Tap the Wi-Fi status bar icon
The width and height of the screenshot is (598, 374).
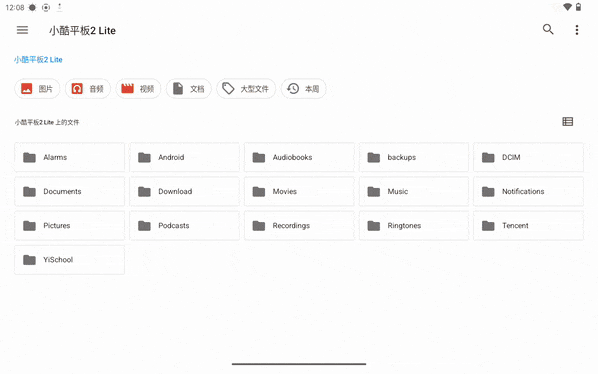tap(567, 7)
